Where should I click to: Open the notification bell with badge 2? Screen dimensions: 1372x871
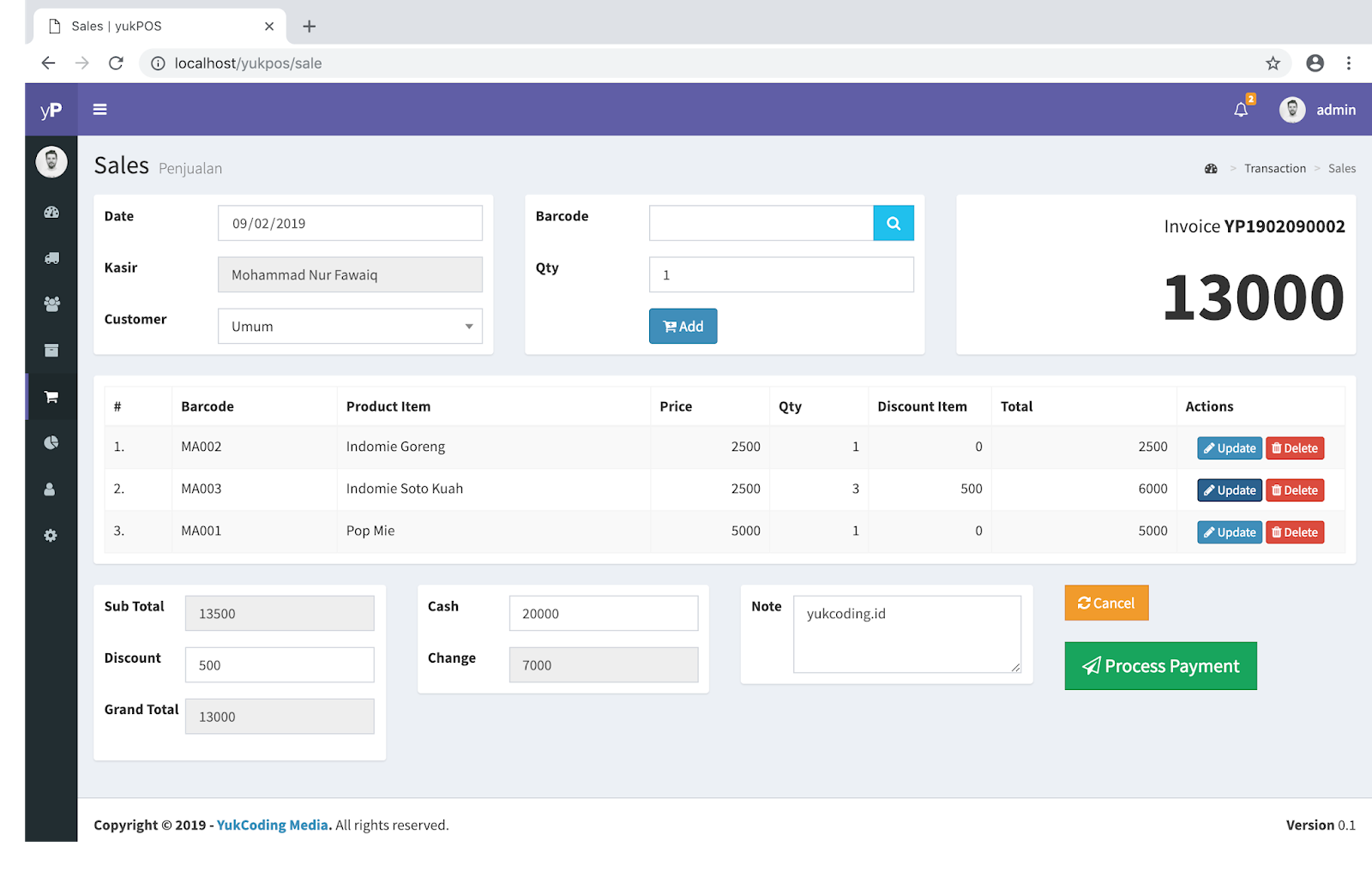pyautogui.click(x=1241, y=110)
